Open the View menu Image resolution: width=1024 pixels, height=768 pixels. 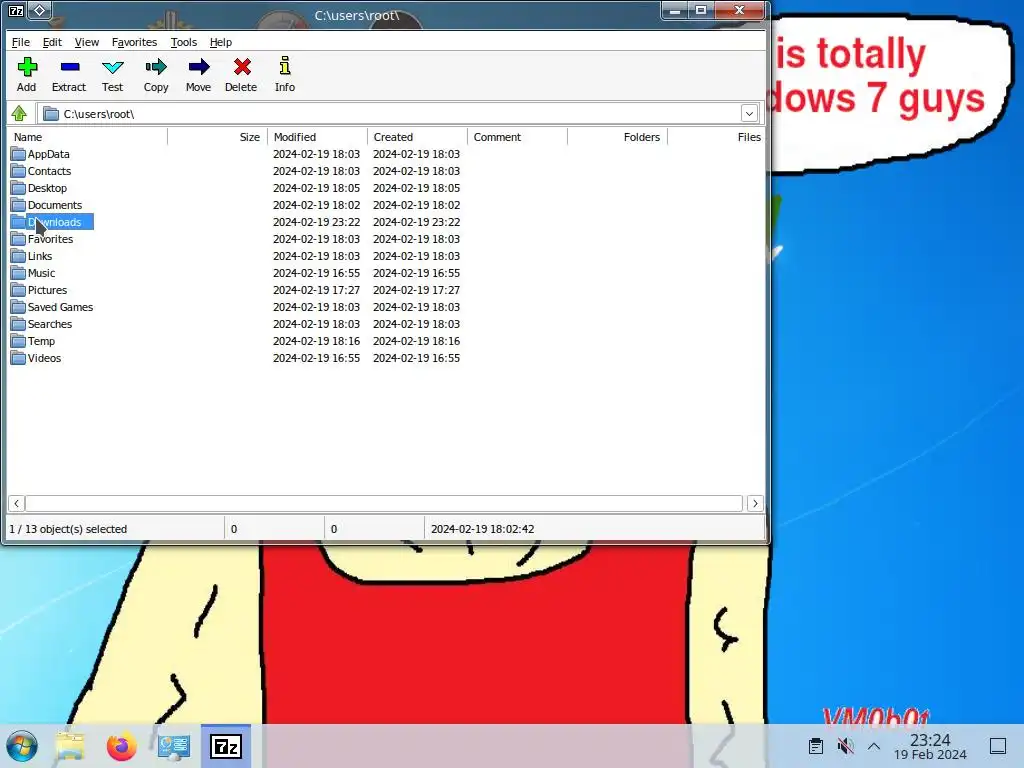tap(87, 42)
